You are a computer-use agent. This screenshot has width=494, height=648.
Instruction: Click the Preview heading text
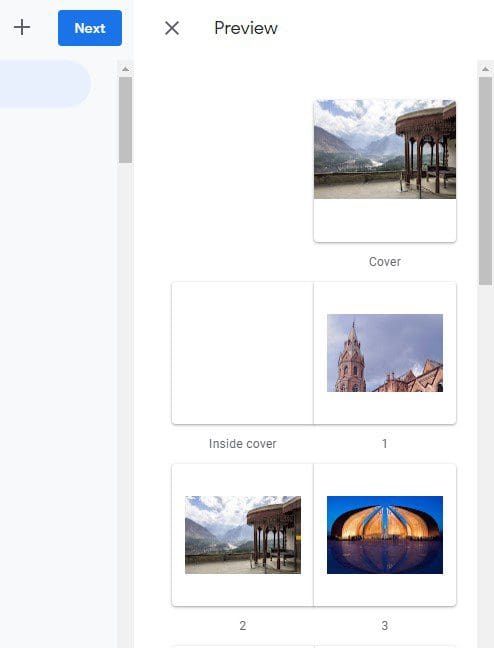click(246, 28)
